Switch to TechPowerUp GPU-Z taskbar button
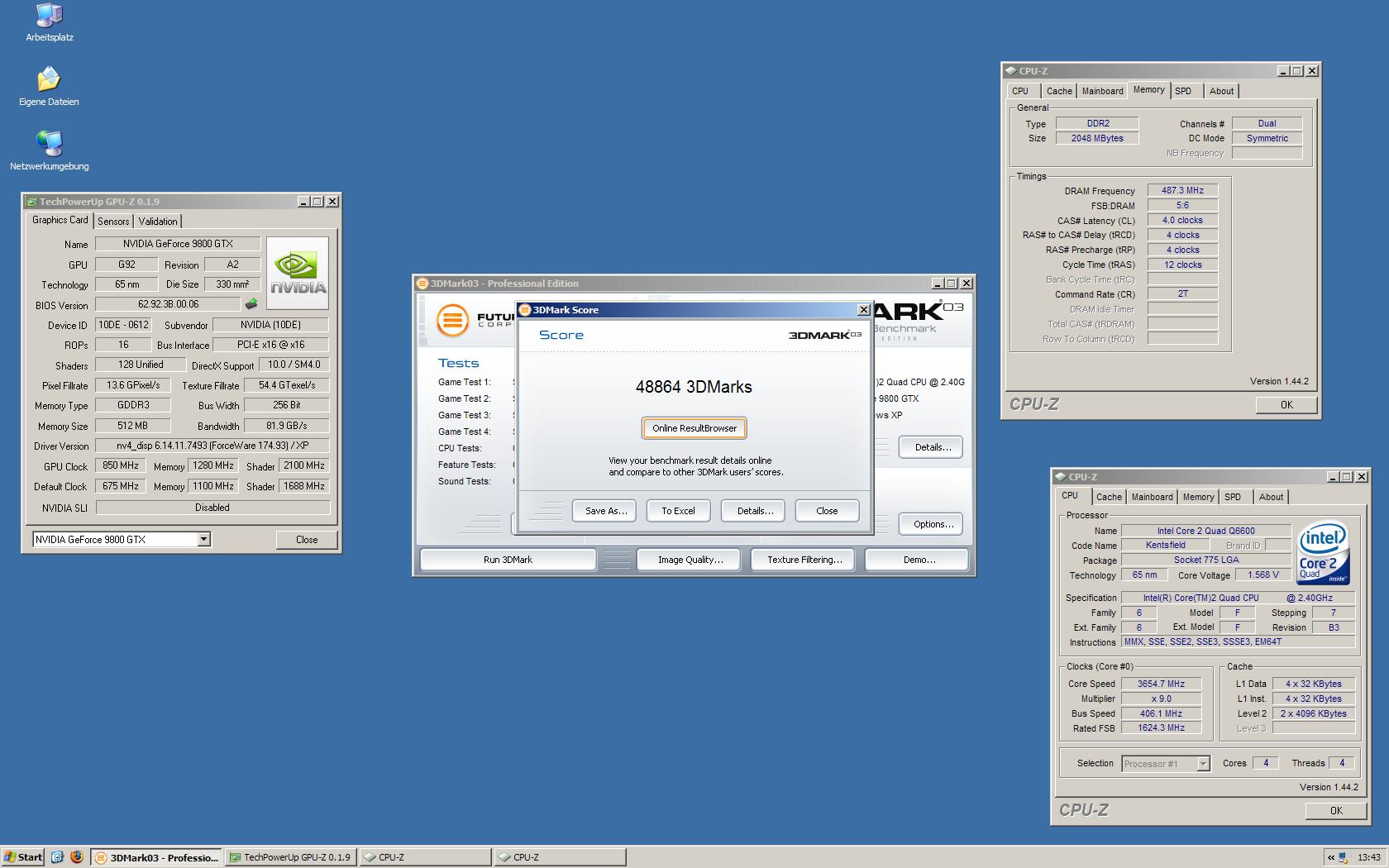This screenshot has width=1389, height=868. [x=290, y=857]
